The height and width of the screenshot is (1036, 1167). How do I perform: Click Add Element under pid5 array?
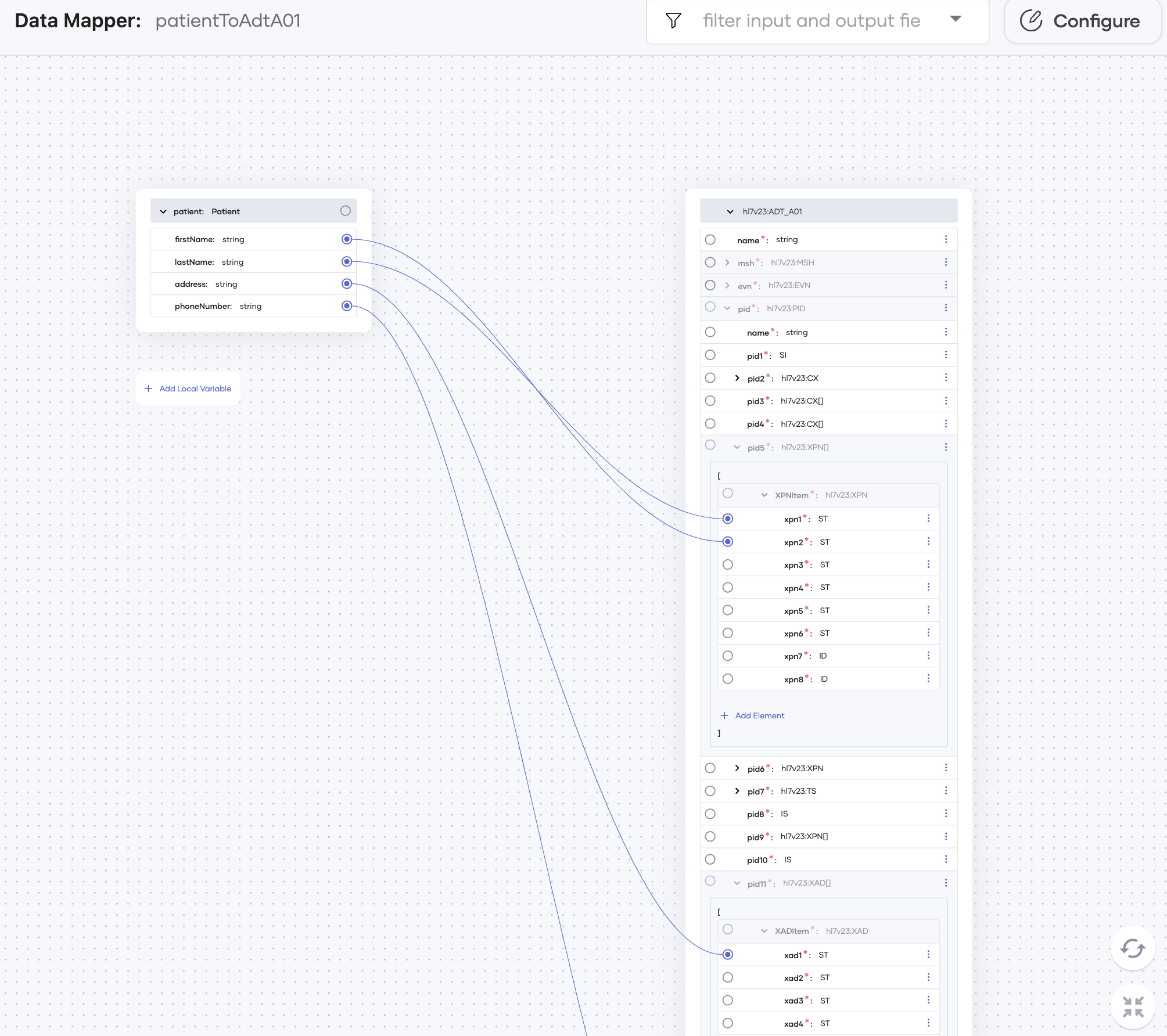tap(753, 715)
